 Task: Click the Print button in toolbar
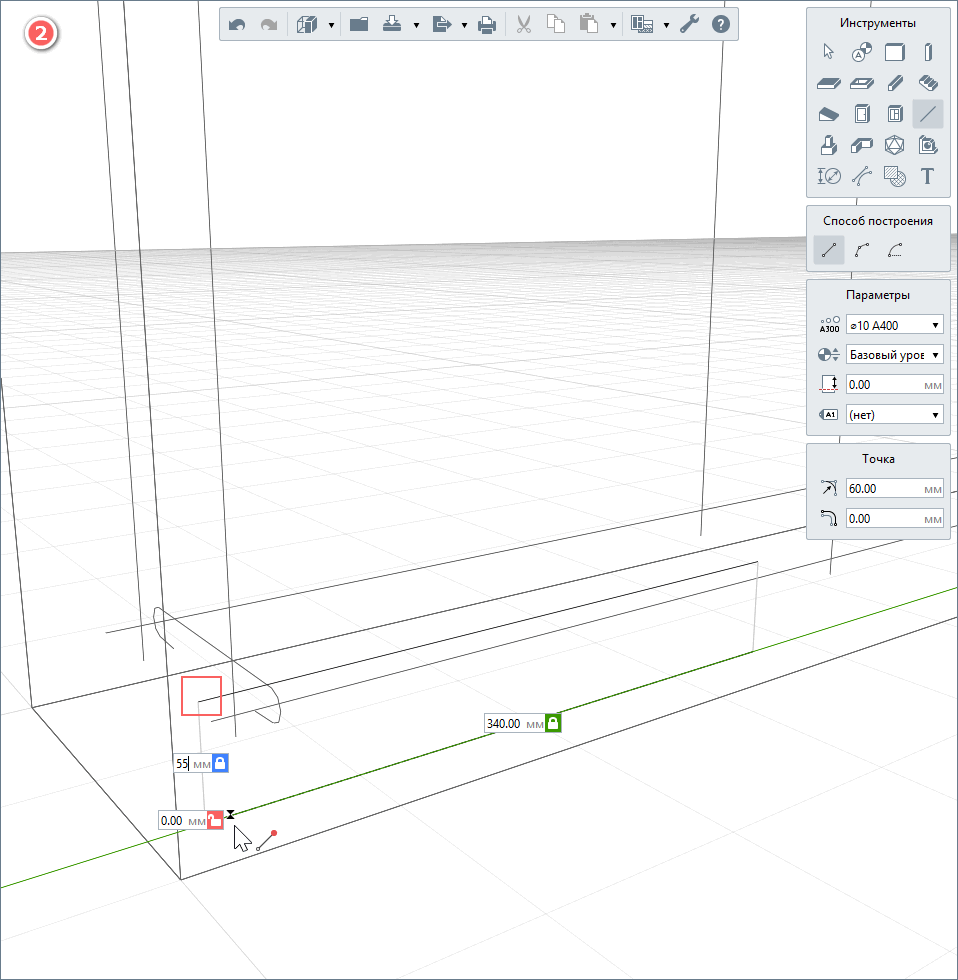click(486, 25)
